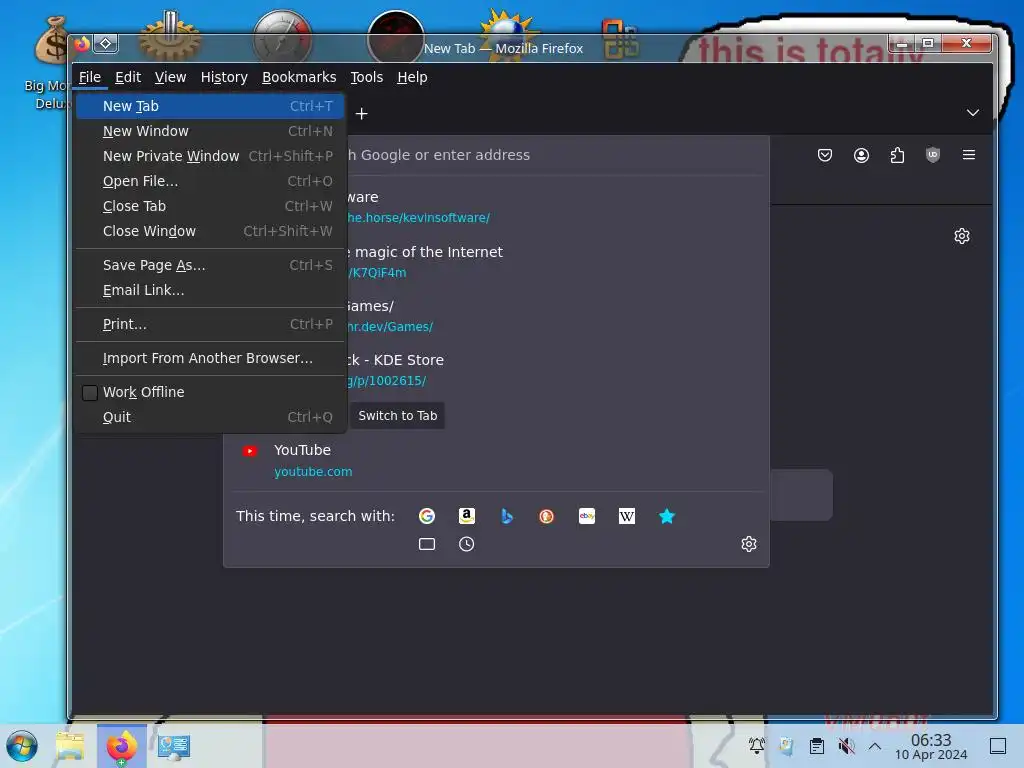Viewport: 1024px width, 768px height.
Task: Open file manager from the taskbar
Action: pyautogui.click(x=70, y=746)
